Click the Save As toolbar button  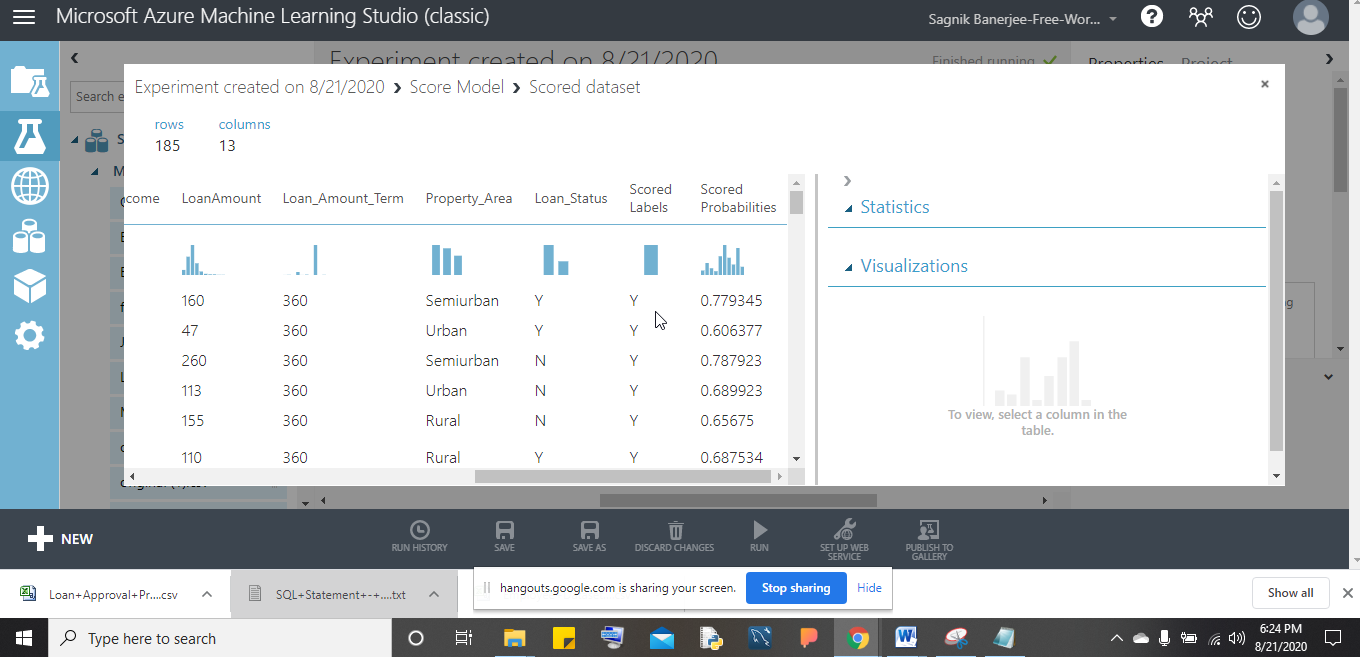coord(589,536)
